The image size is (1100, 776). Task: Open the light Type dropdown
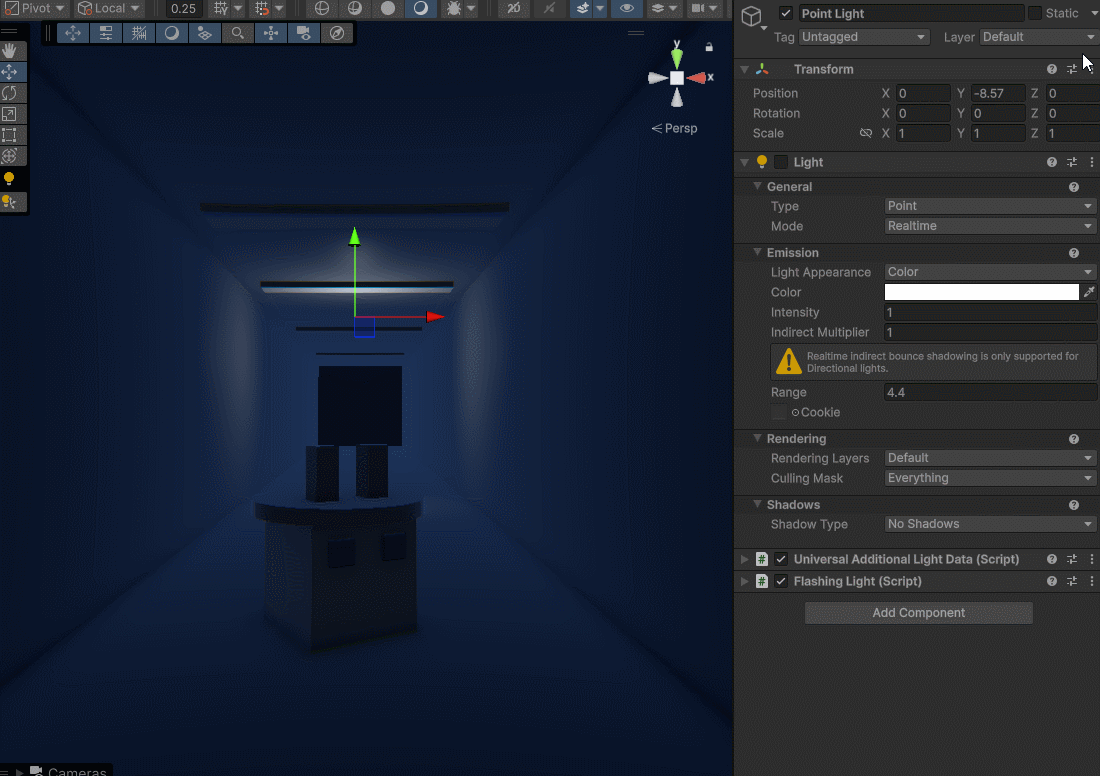coord(990,206)
